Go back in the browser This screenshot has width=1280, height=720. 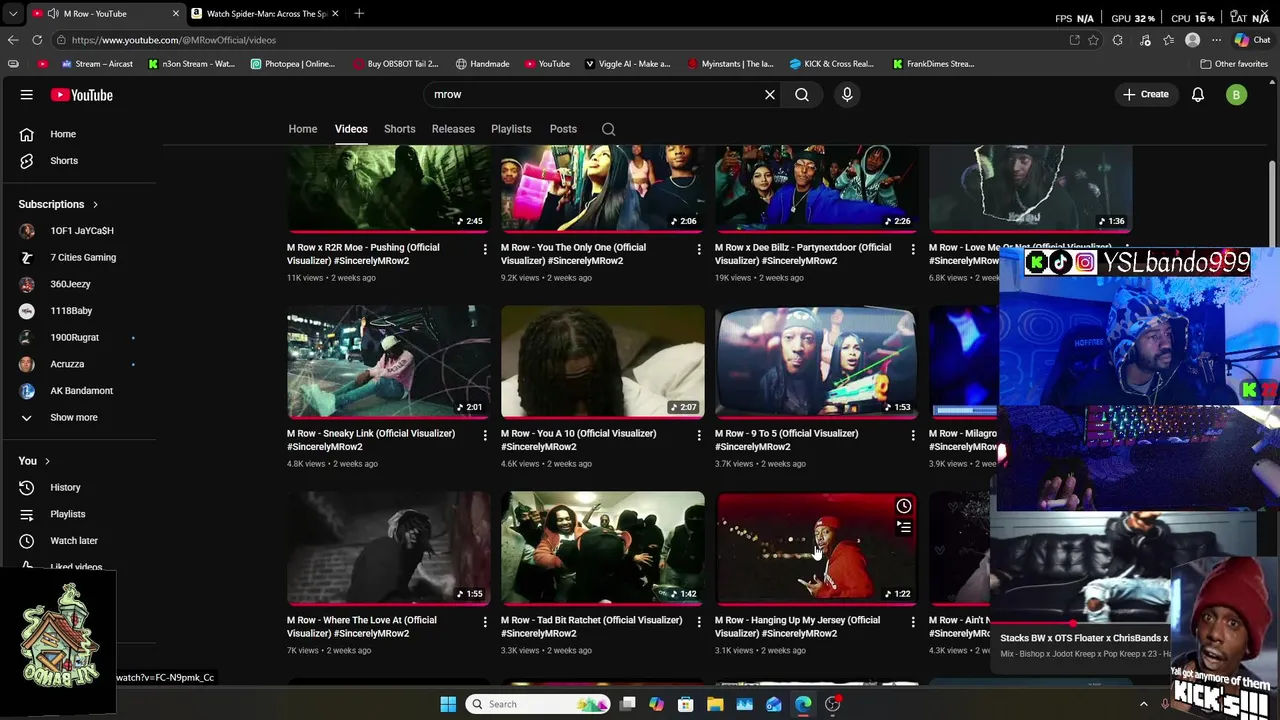(13, 40)
